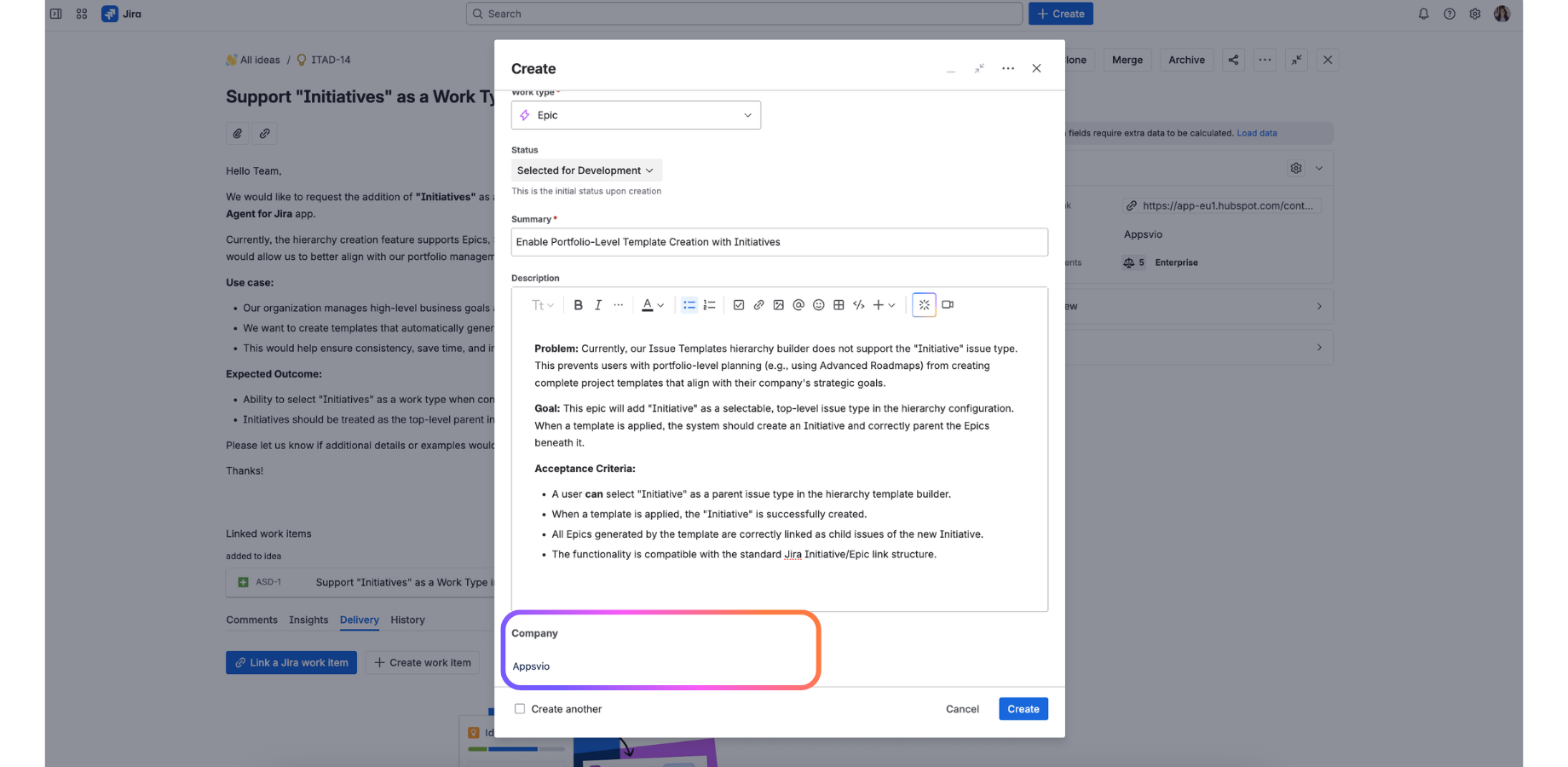This screenshot has width=1568, height=767.
Task: Open the emoji picker
Action: [x=819, y=305]
